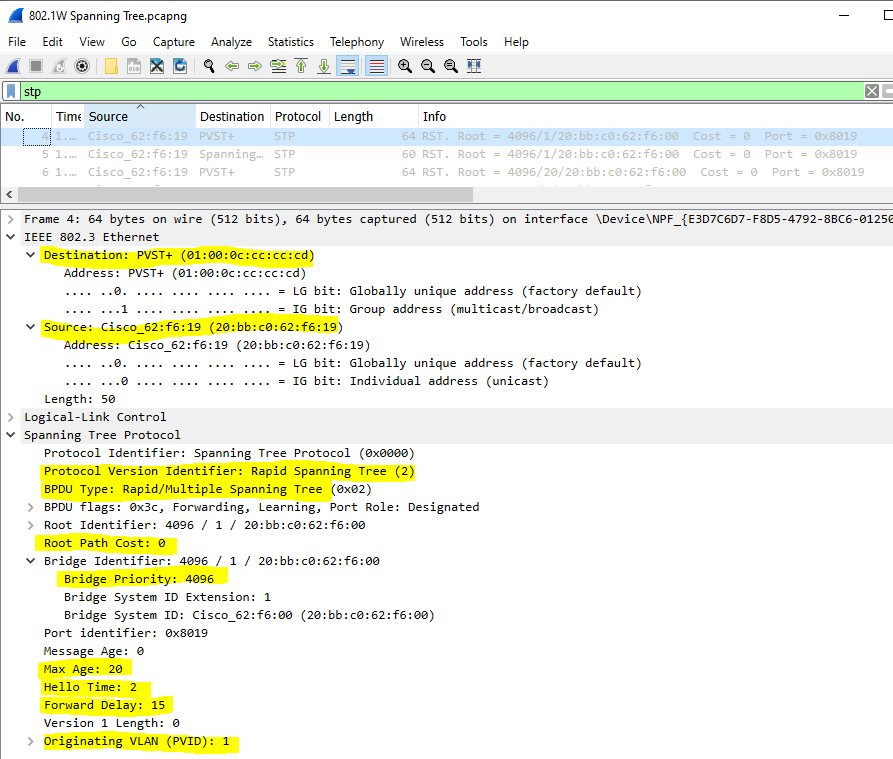The image size is (893, 759).
Task: Click the reload capture file icon
Action: (x=180, y=66)
